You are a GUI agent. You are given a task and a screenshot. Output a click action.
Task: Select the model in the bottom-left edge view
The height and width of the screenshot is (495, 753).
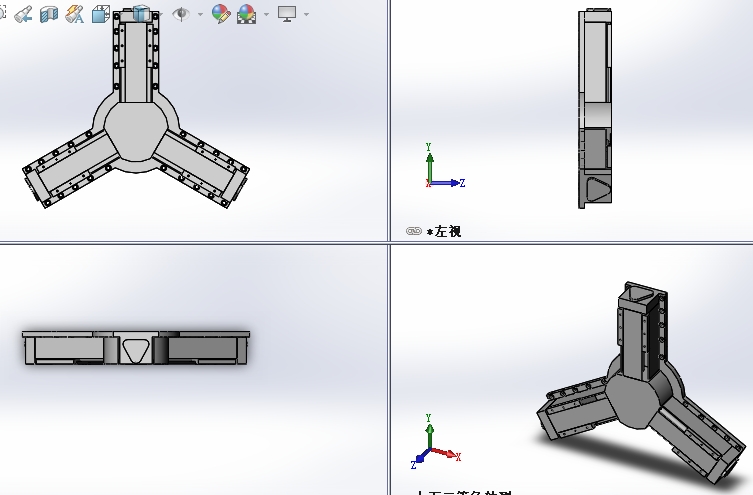pyautogui.click(x=136, y=348)
